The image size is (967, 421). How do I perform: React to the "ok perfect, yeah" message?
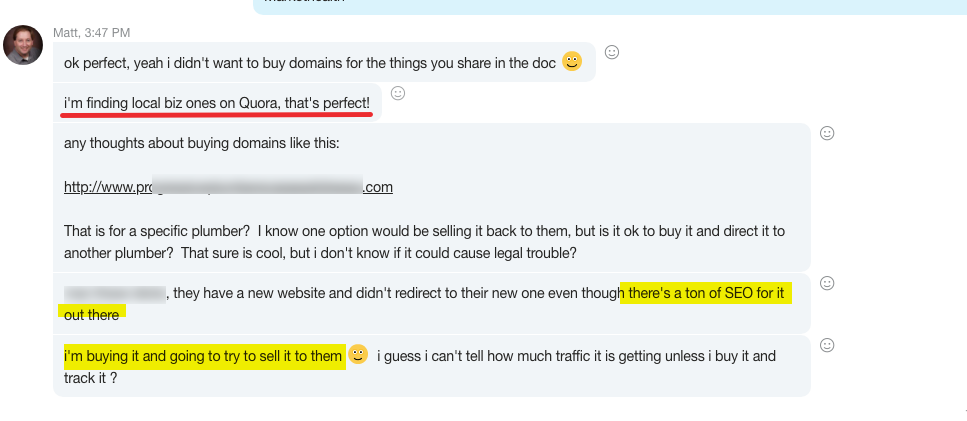612,52
